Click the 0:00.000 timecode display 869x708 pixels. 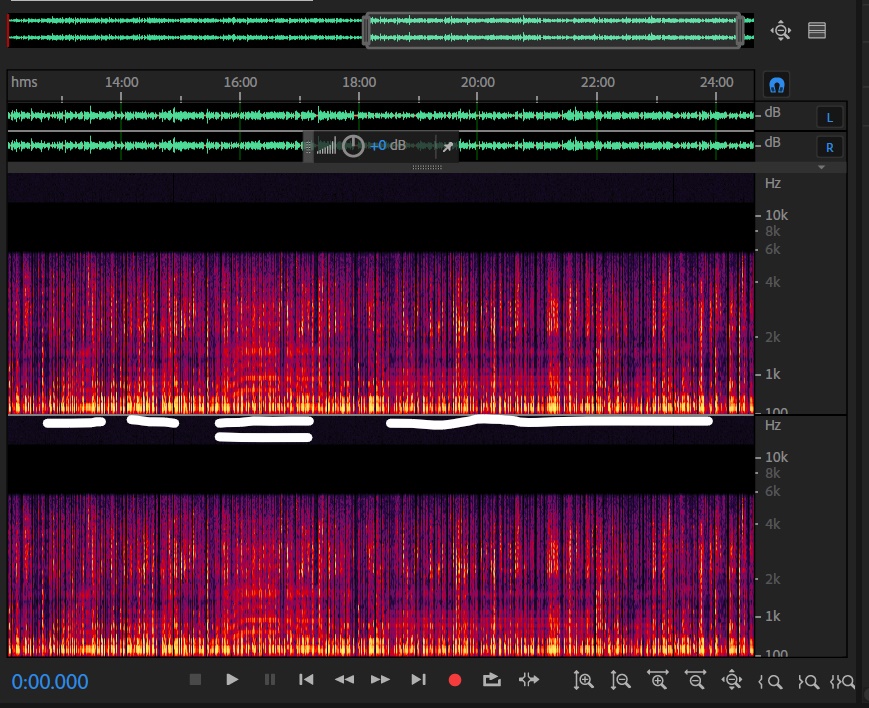point(50,681)
